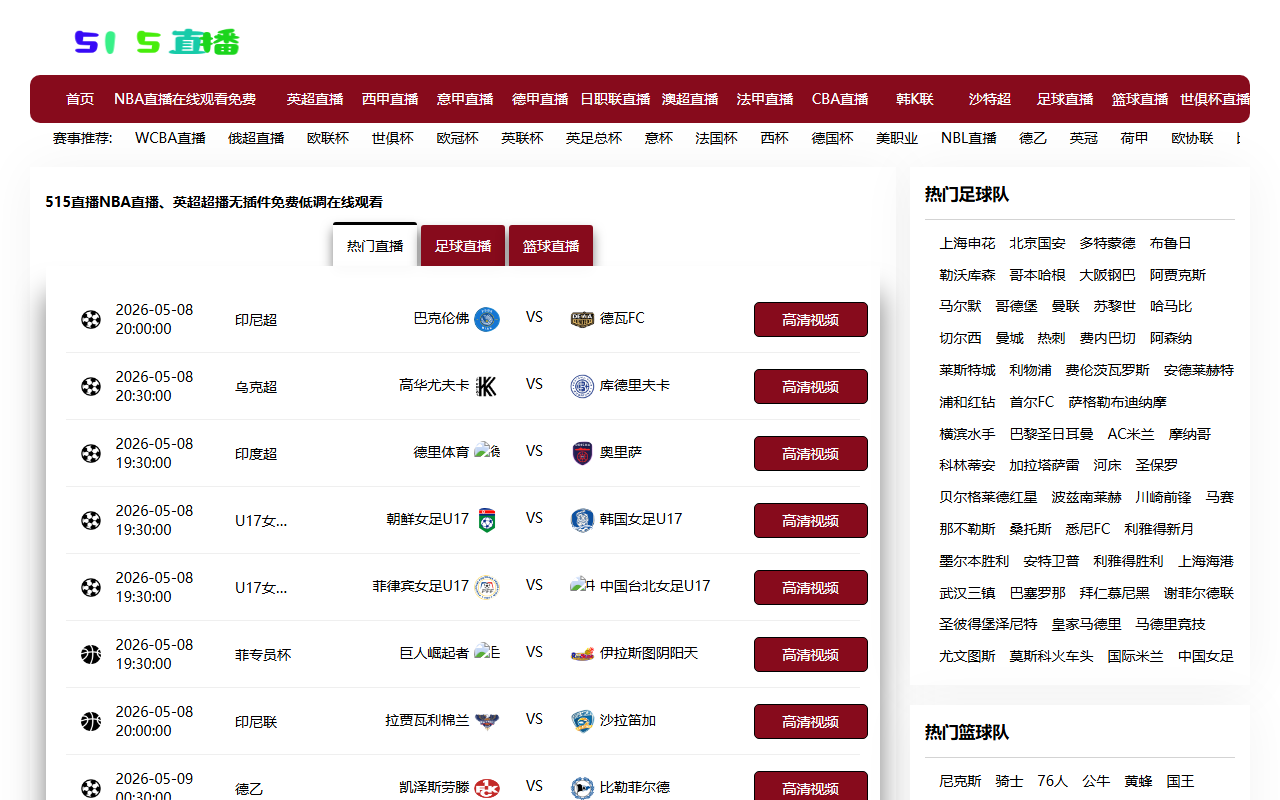Open 北京国安 team link
Screen dimensions: 1280x800
1037,243
